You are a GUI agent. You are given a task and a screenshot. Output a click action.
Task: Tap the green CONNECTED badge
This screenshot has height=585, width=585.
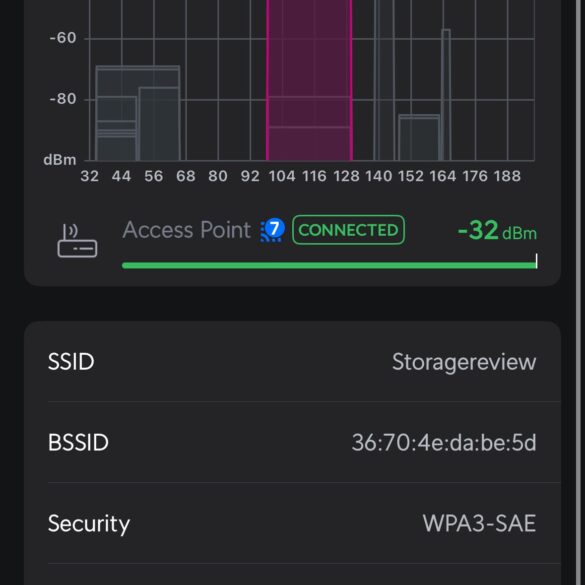pos(348,230)
